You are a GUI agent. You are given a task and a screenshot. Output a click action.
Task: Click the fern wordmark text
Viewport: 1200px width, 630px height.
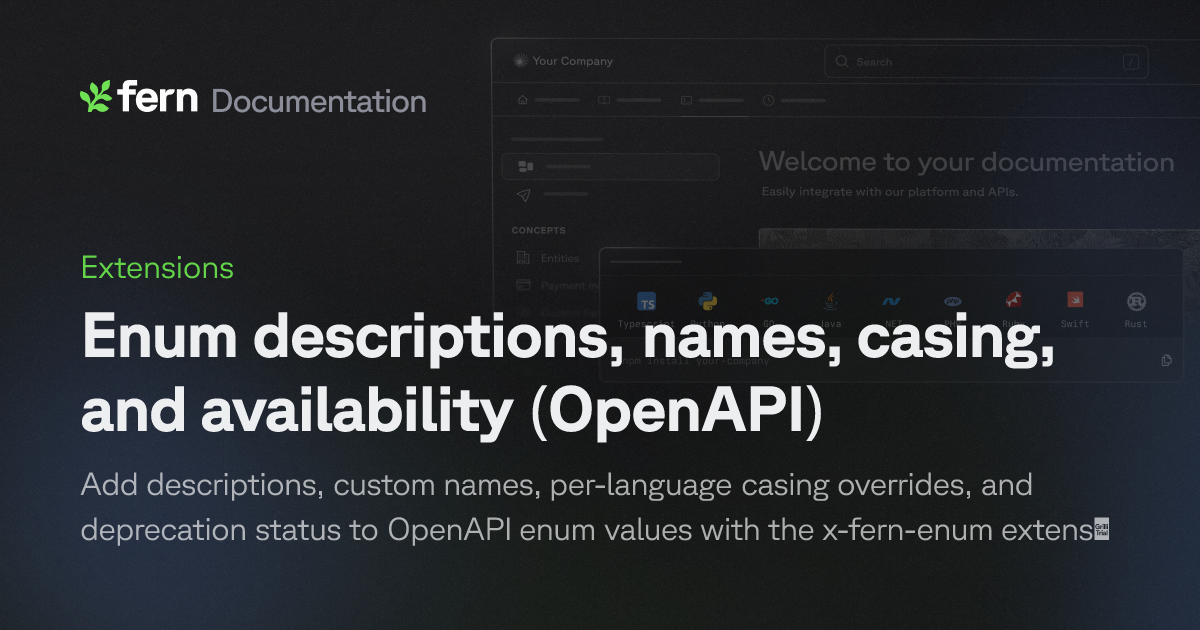click(157, 98)
